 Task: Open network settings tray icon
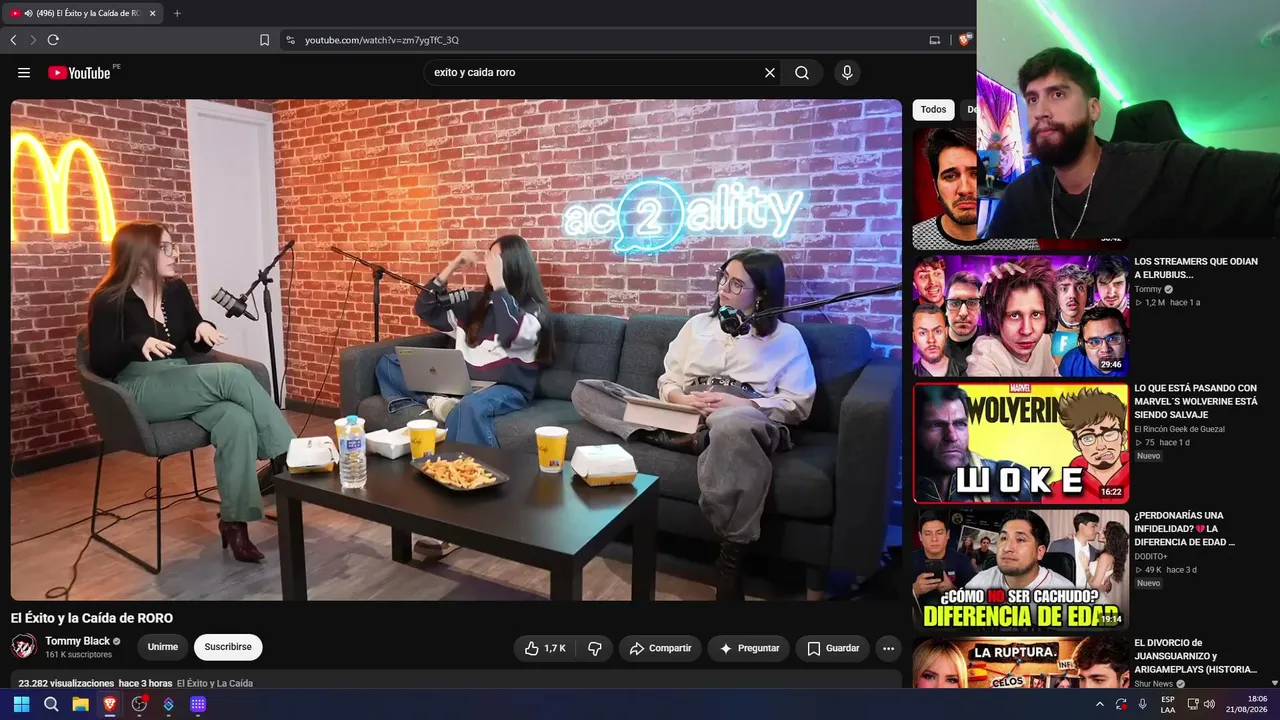click(1193, 704)
